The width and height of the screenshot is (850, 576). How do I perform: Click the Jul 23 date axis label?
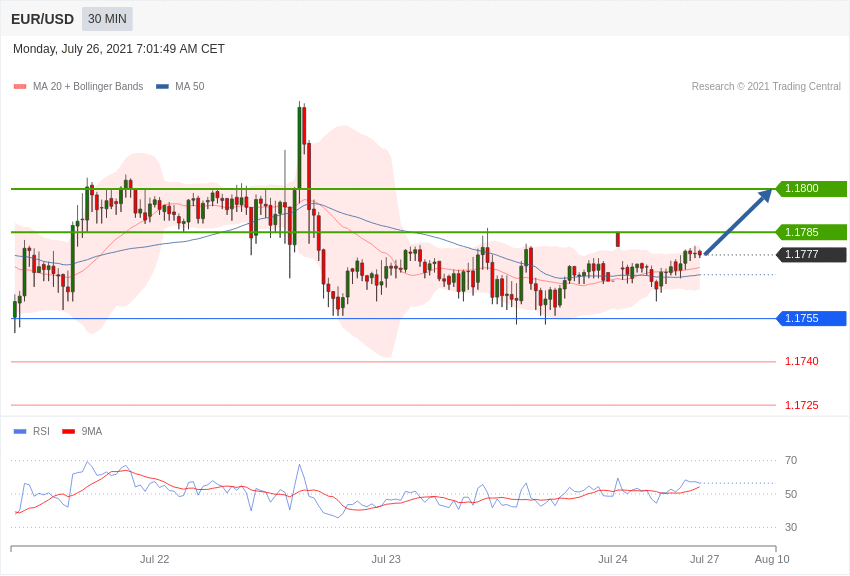point(386,559)
